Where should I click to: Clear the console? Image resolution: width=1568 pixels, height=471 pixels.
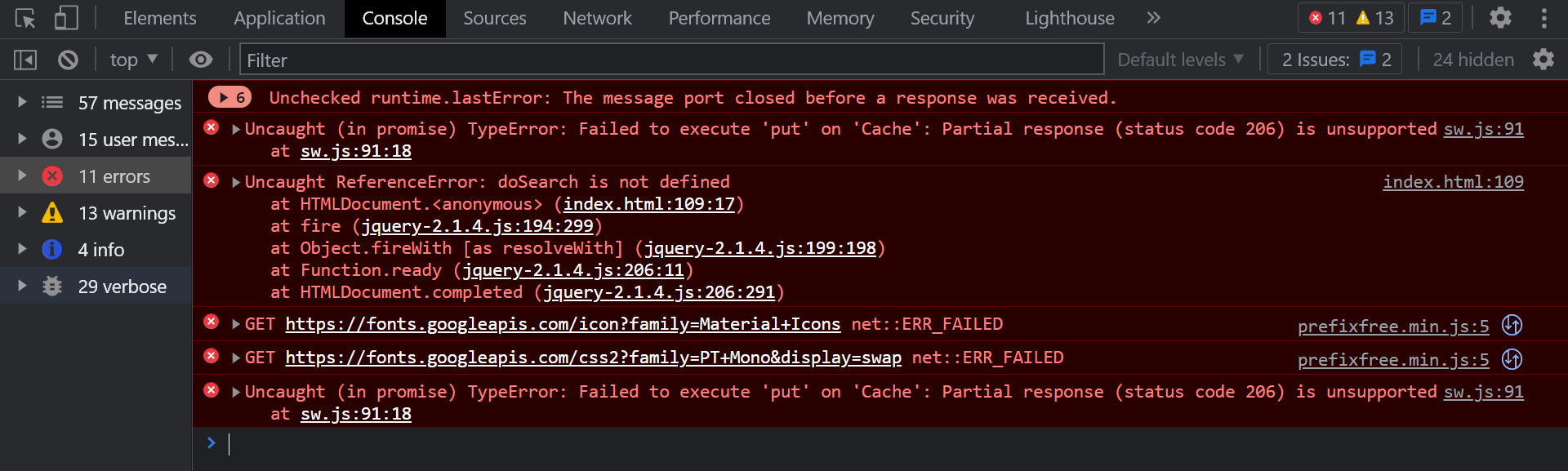click(68, 59)
